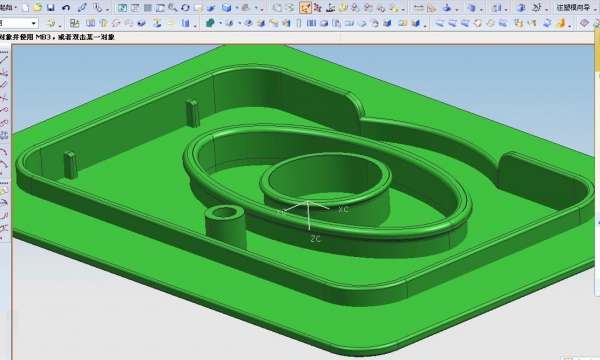Open the selection filter combo box

click(x=18, y=23)
